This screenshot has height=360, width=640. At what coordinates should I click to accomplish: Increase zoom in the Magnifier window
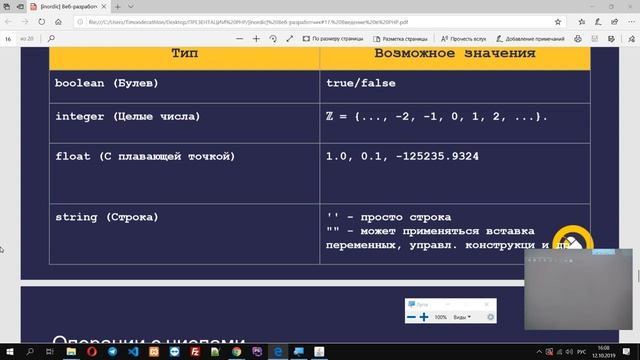424,317
